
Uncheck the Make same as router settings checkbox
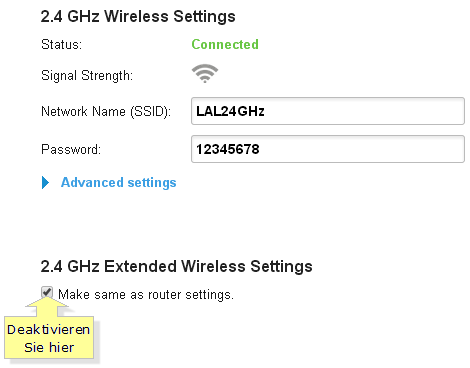47,293
